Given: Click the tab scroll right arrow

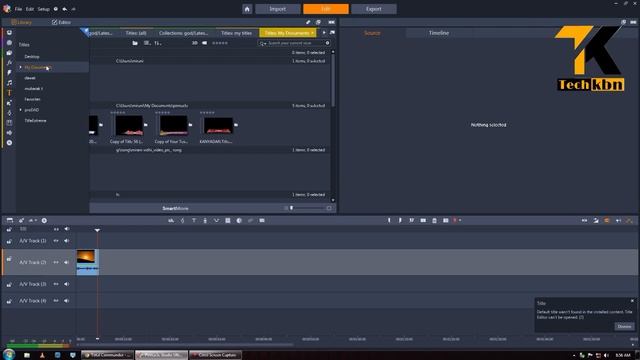Looking at the screenshot, I should [x=324, y=33].
